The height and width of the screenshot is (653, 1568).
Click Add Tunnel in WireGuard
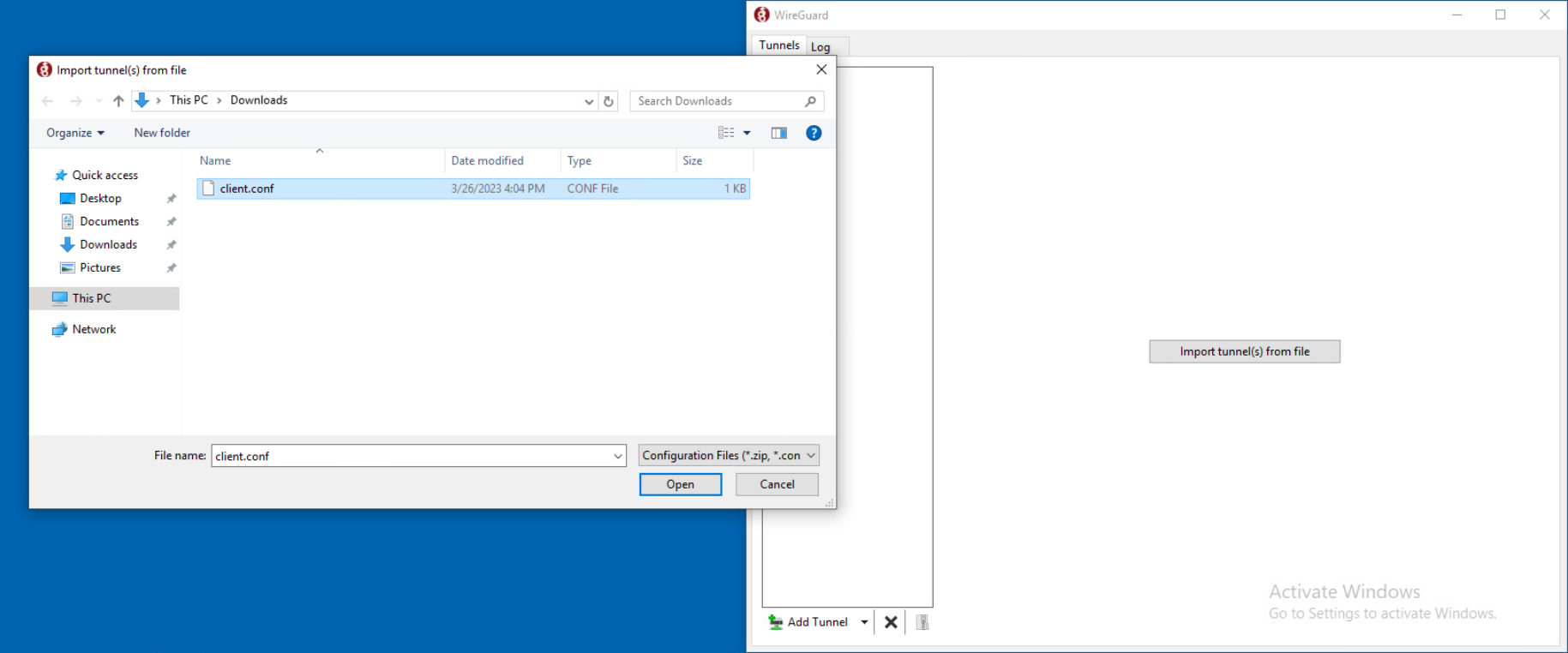pos(808,622)
